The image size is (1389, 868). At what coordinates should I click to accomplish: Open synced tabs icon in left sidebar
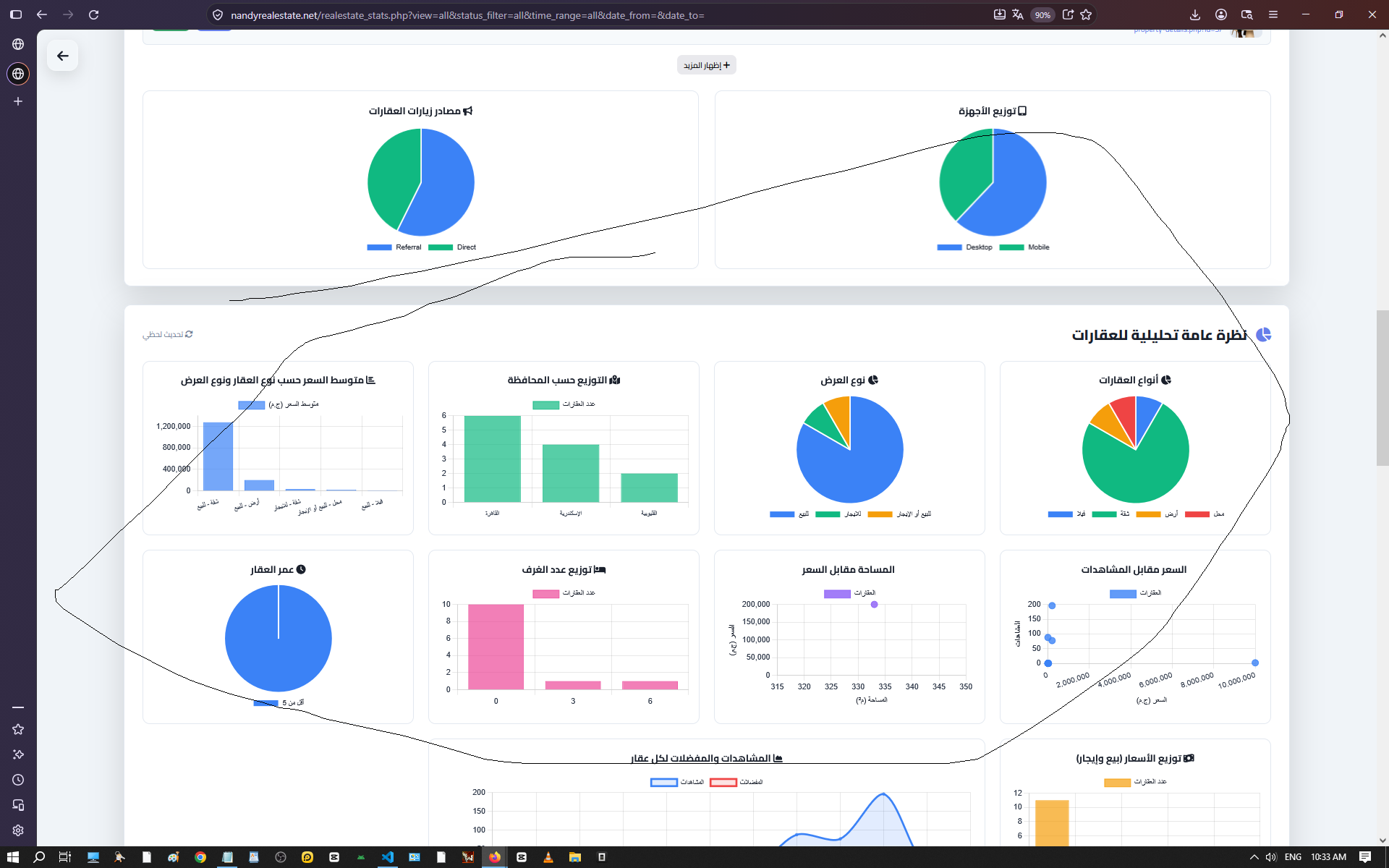tap(18, 805)
